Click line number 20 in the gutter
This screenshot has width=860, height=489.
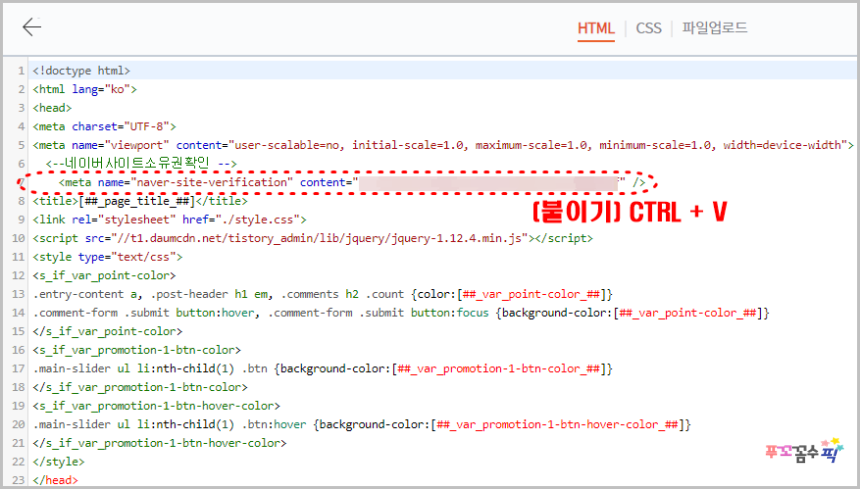18,425
